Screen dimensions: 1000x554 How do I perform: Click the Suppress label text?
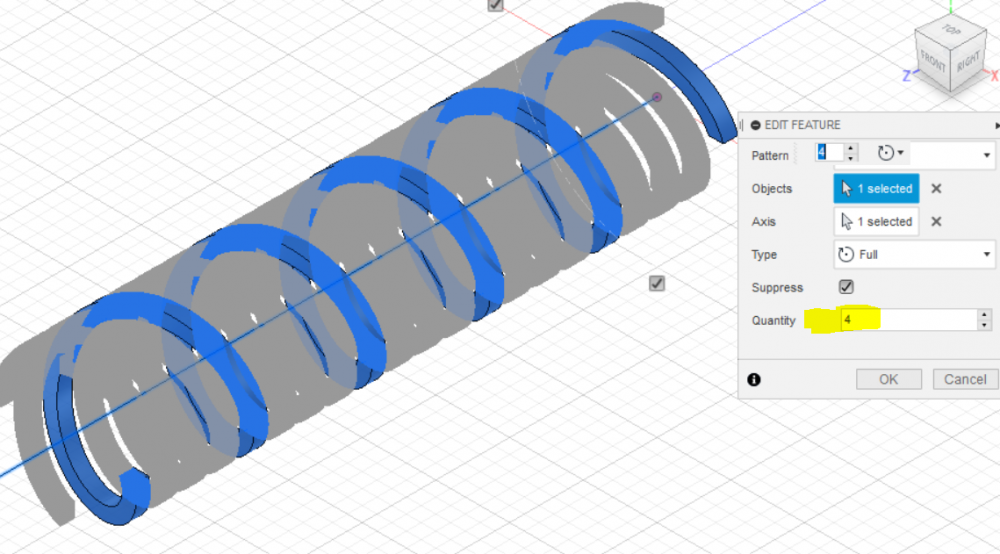pyautogui.click(x=777, y=288)
